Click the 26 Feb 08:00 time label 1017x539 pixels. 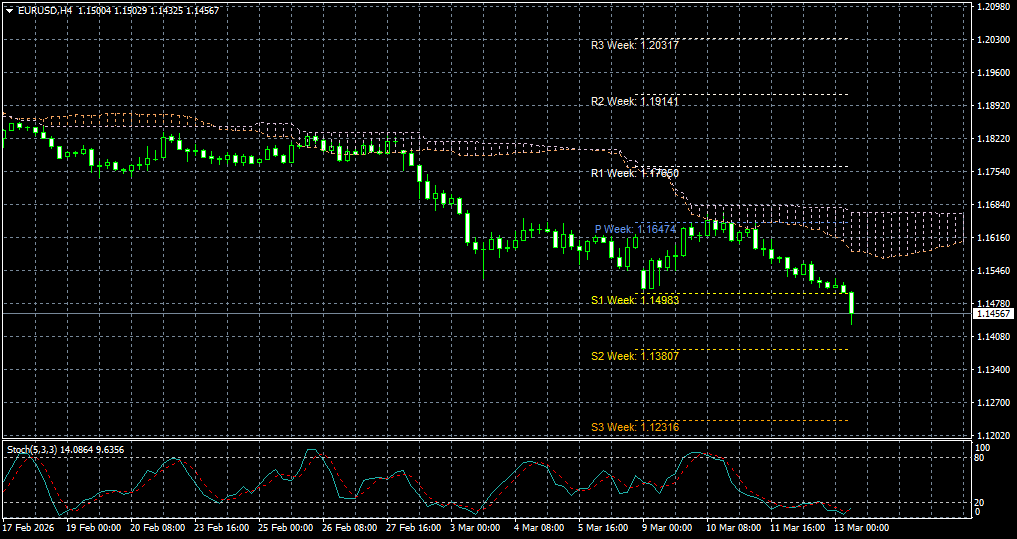pos(351,528)
